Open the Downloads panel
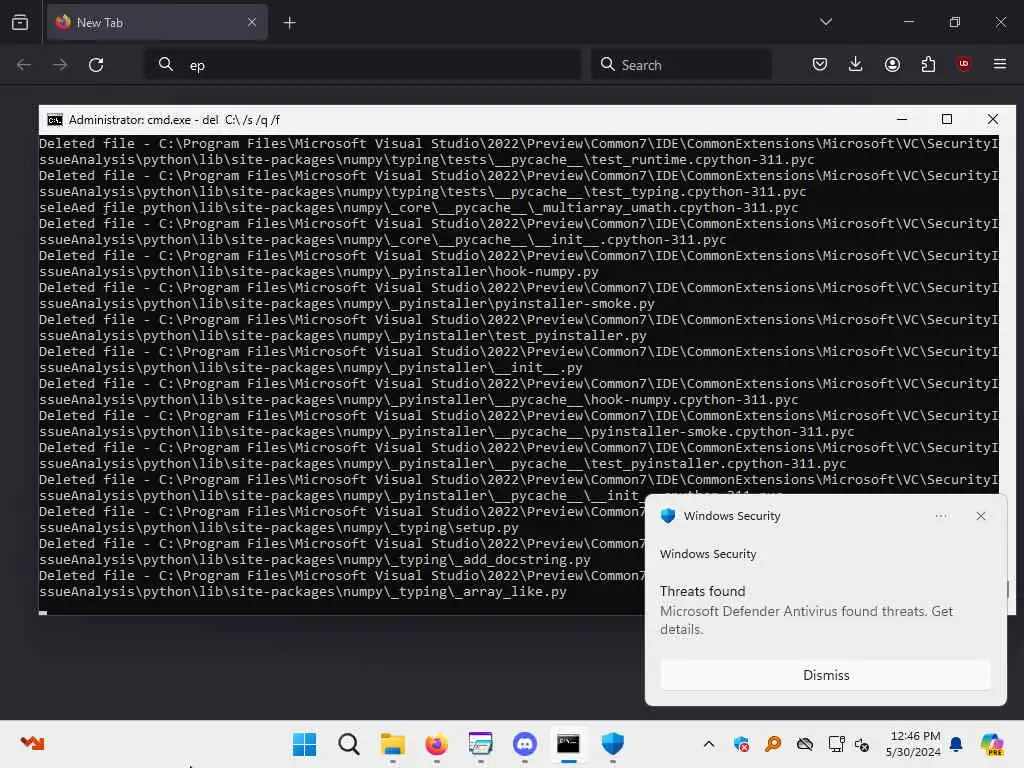Viewport: 1024px width, 768px height. 856,64
